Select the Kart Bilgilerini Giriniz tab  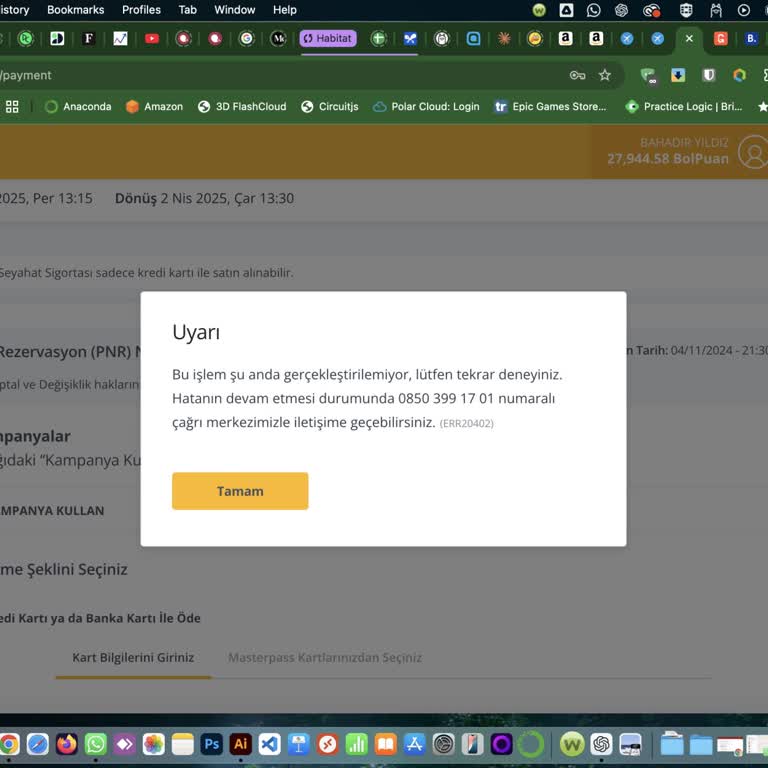click(x=133, y=658)
